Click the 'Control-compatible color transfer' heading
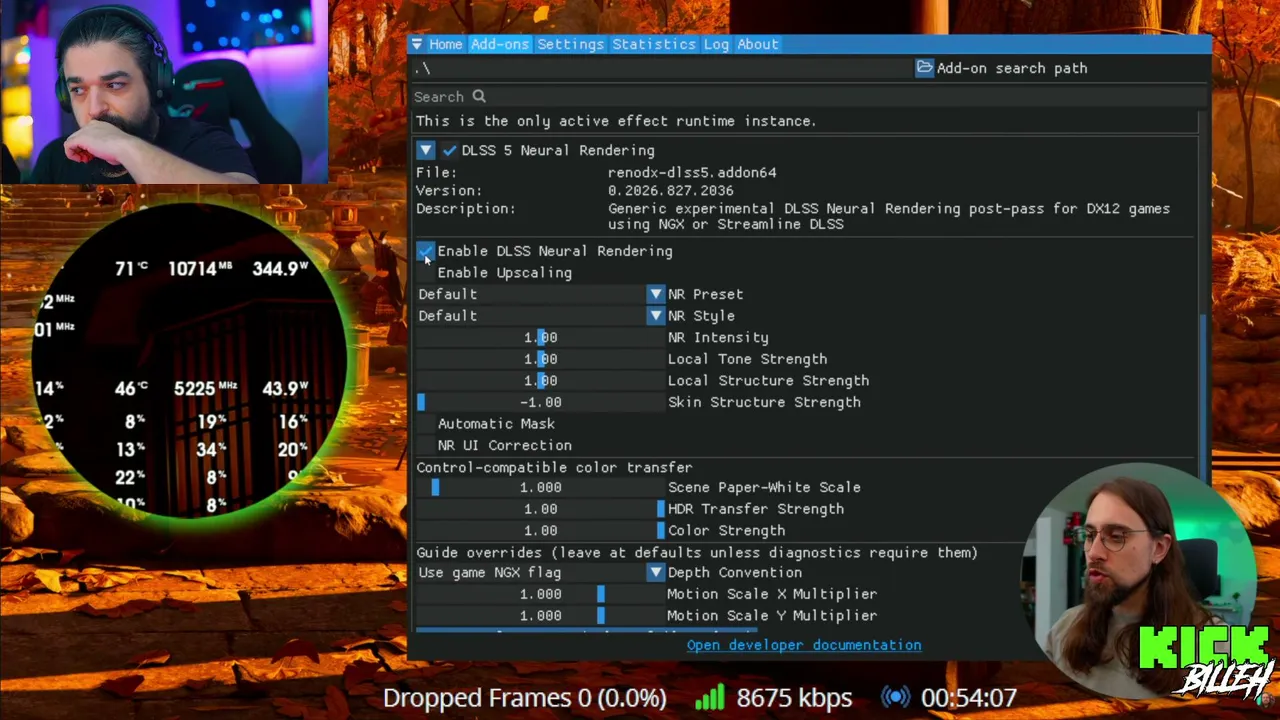Screen dimensions: 1280x720 [x=554, y=467]
